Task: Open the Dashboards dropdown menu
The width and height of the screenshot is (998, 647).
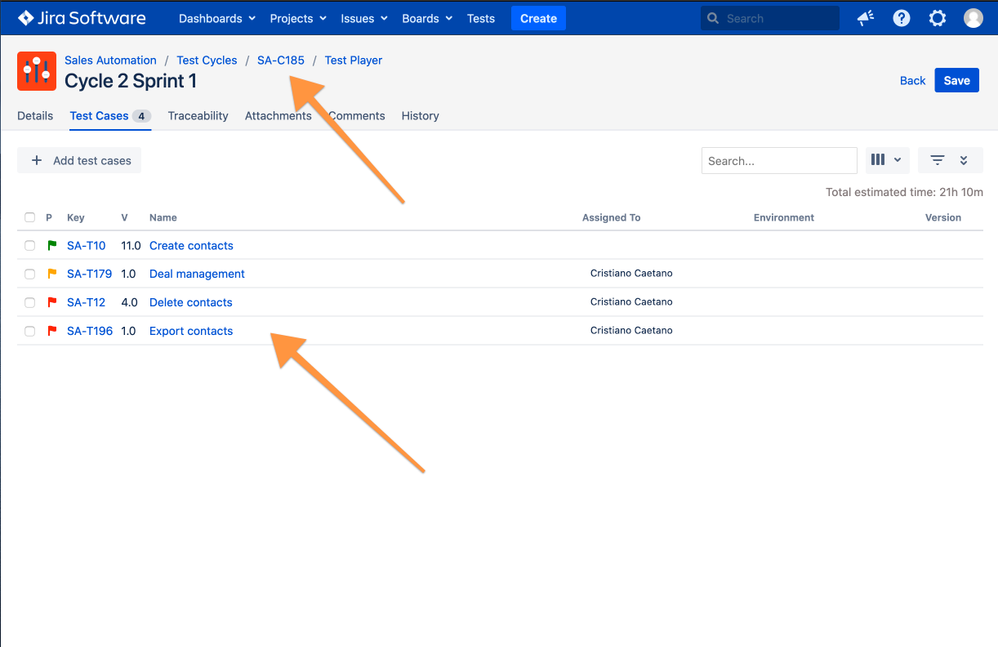Action: coord(217,18)
